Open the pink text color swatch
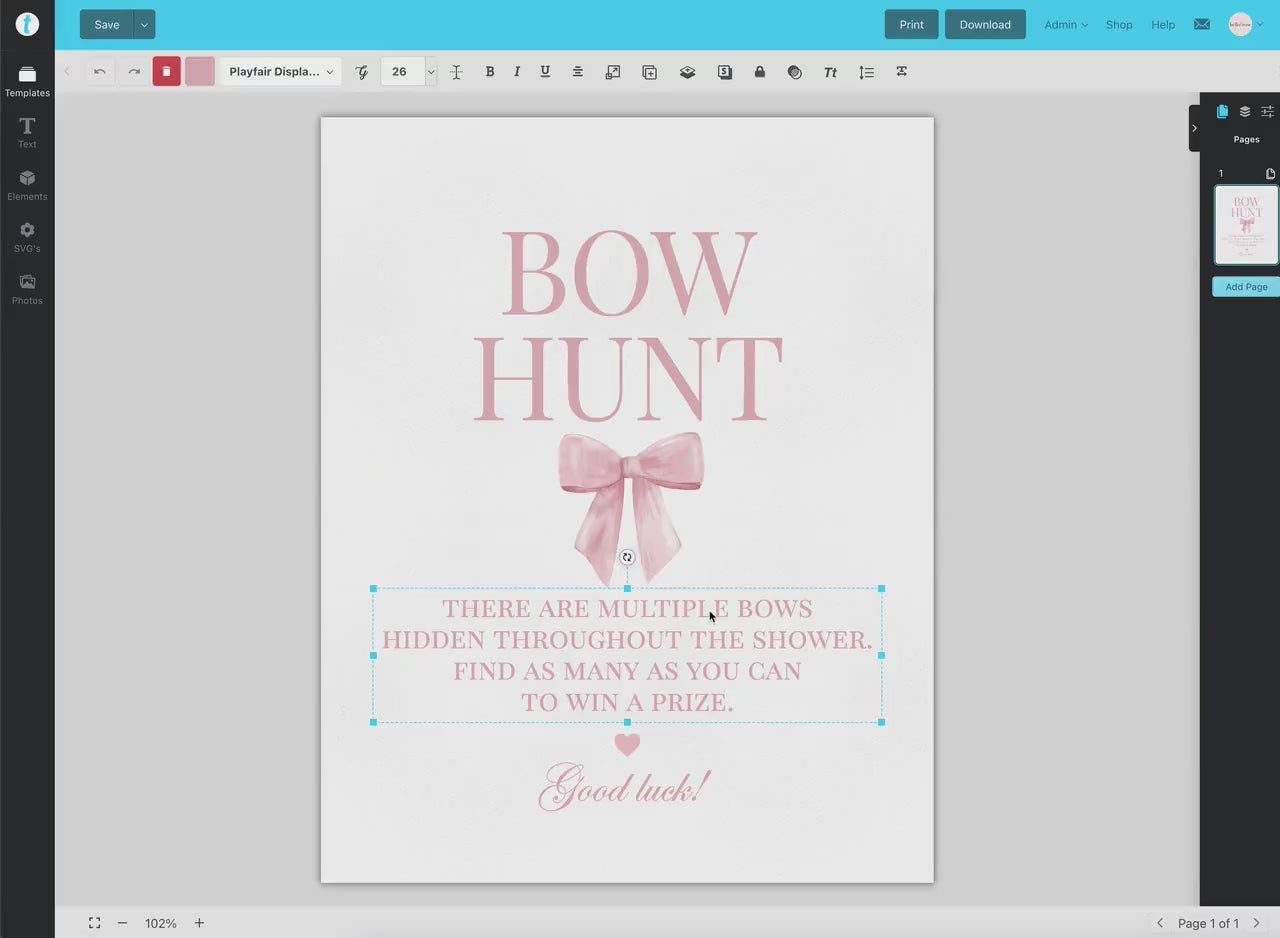The width and height of the screenshot is (1280, 938). (x=200, y=72)
